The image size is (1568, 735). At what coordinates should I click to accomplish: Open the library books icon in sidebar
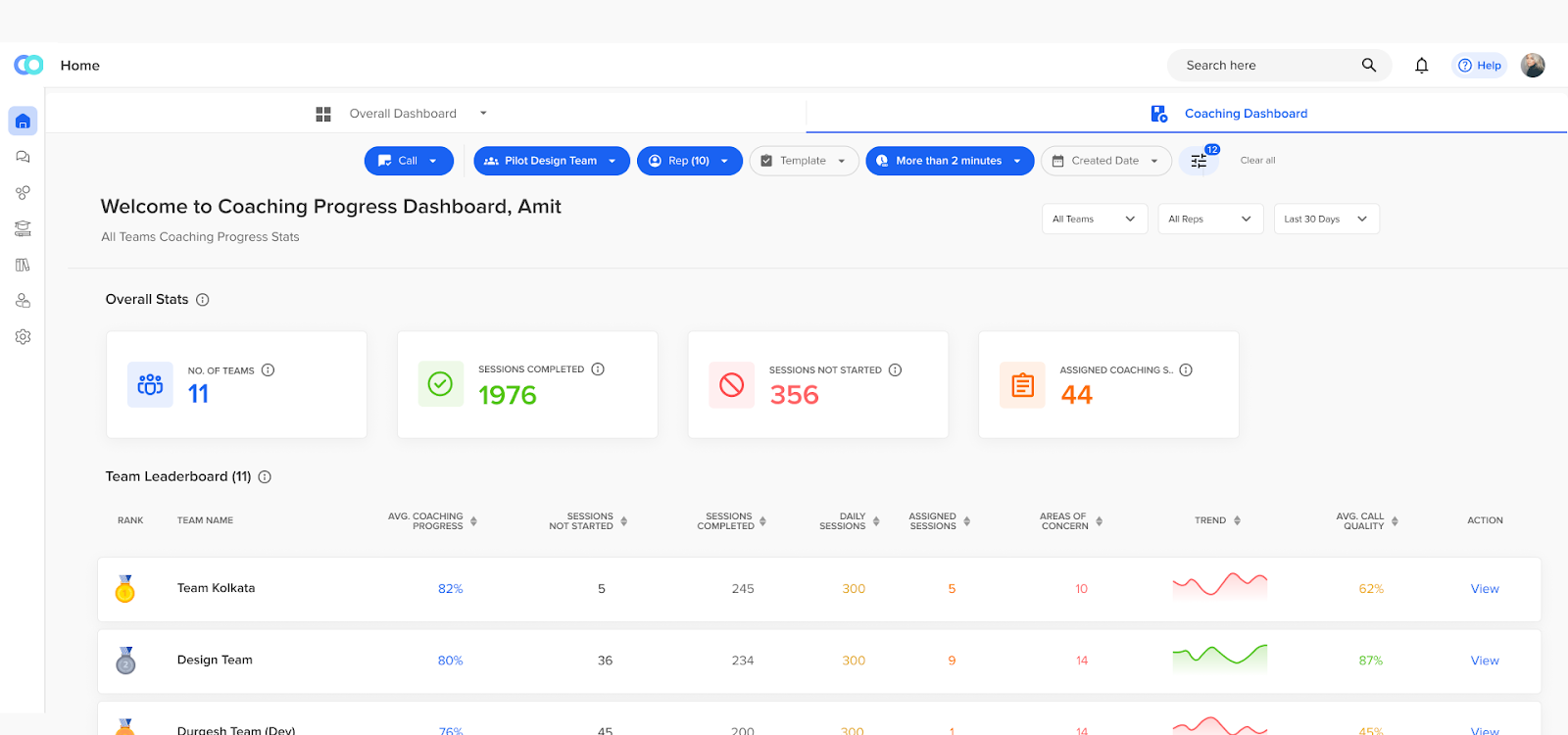click(x=23, y=265)
